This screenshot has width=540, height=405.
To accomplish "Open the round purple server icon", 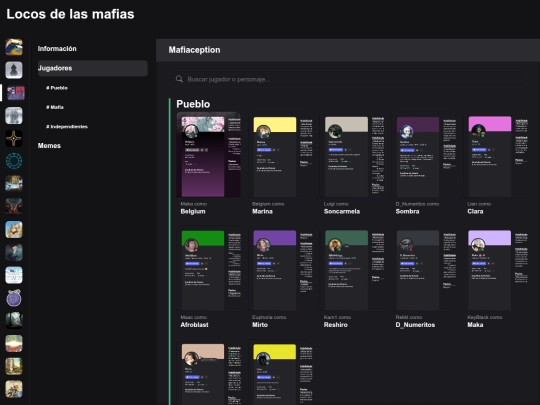I will click(14, 298).
